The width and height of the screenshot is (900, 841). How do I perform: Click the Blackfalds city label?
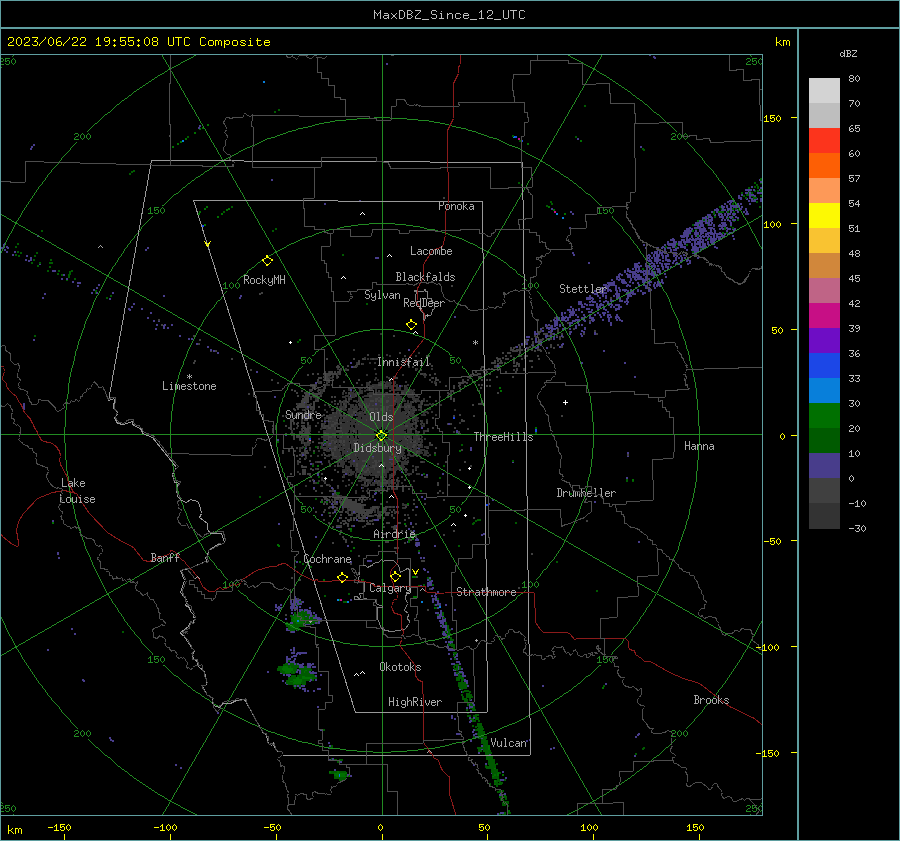[425, 277]
